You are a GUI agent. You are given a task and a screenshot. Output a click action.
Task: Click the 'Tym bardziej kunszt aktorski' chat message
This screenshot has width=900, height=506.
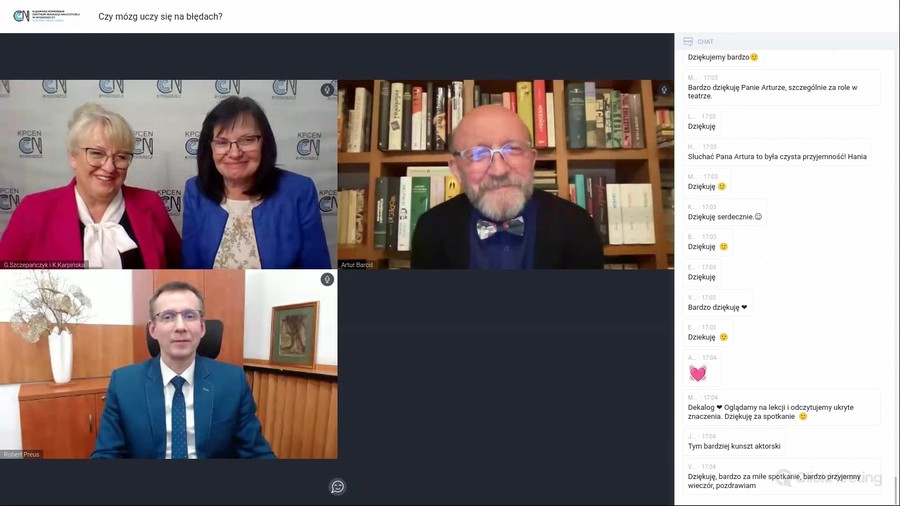(x=734, y=446)
